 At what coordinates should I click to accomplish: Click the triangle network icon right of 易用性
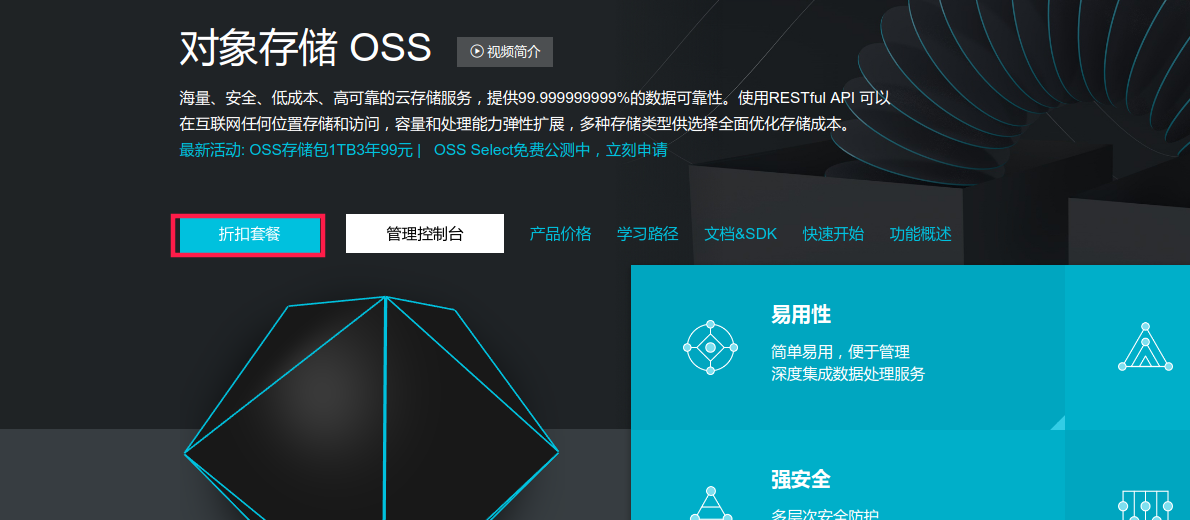point(1144,347)
